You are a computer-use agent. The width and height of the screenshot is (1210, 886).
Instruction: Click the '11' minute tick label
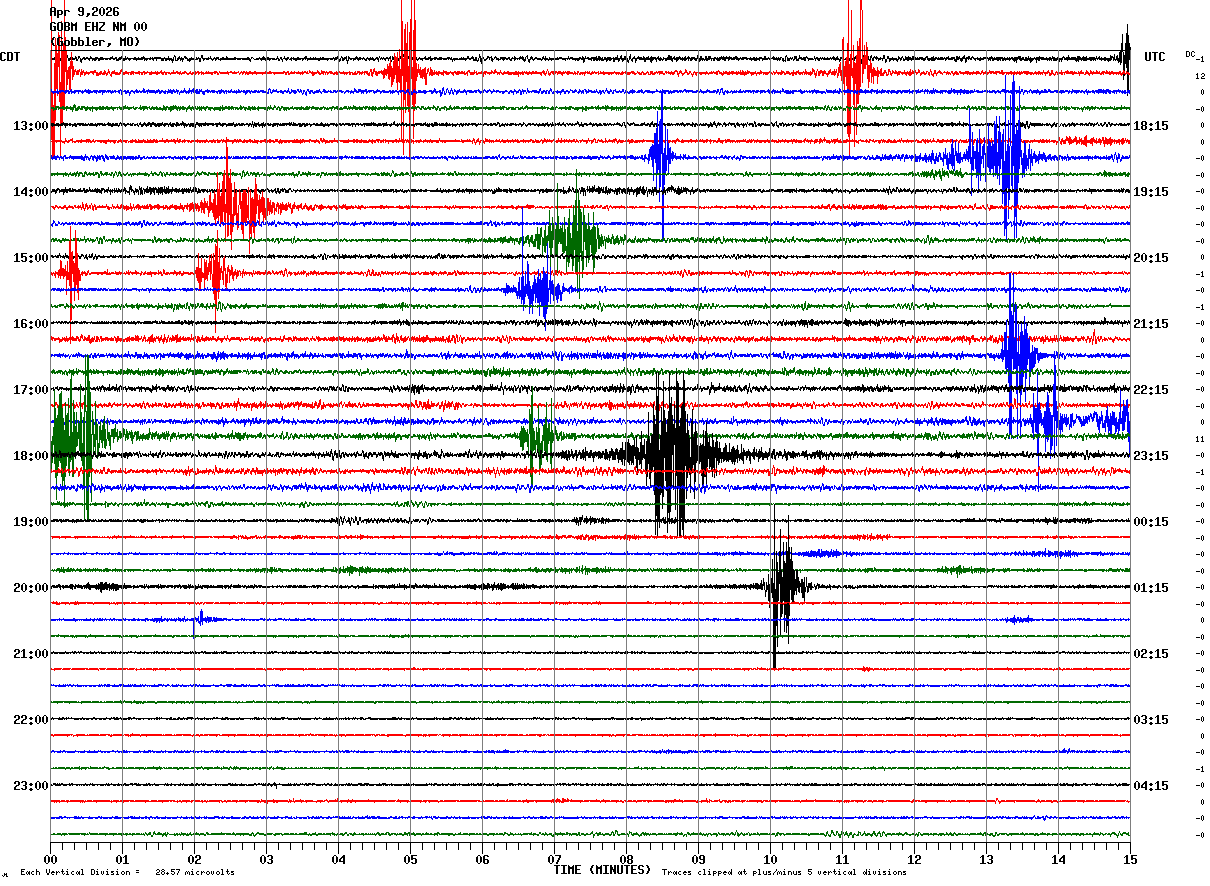click(842, 859)
